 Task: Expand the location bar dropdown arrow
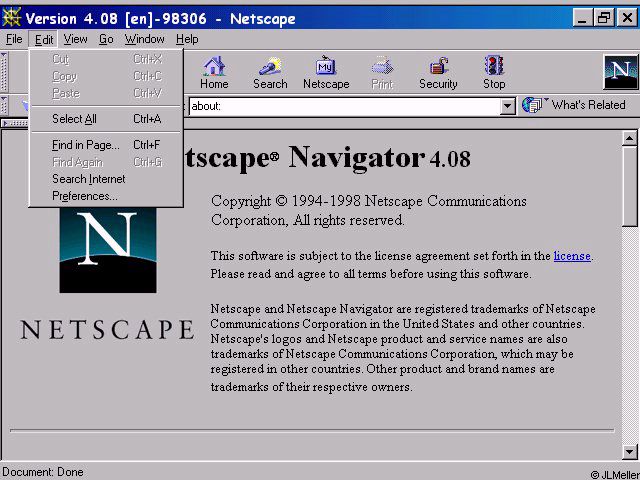507,107
